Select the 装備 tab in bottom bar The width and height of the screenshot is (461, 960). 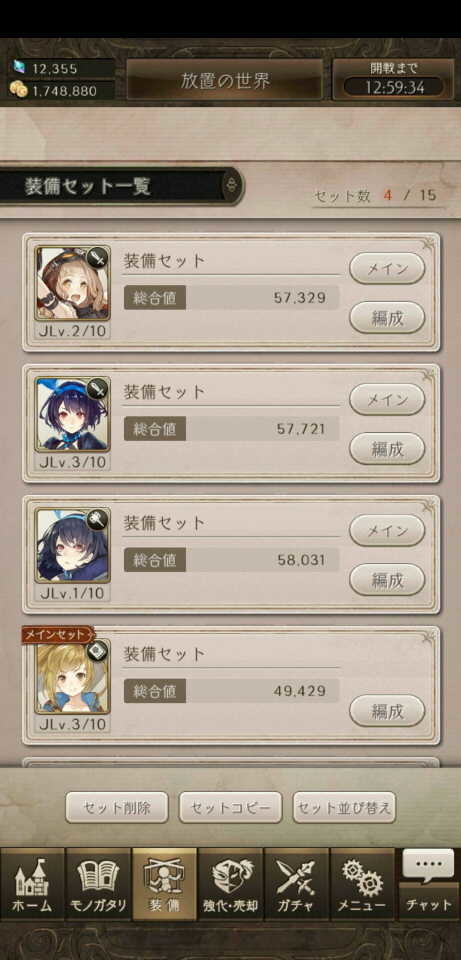tap(164, 885)
